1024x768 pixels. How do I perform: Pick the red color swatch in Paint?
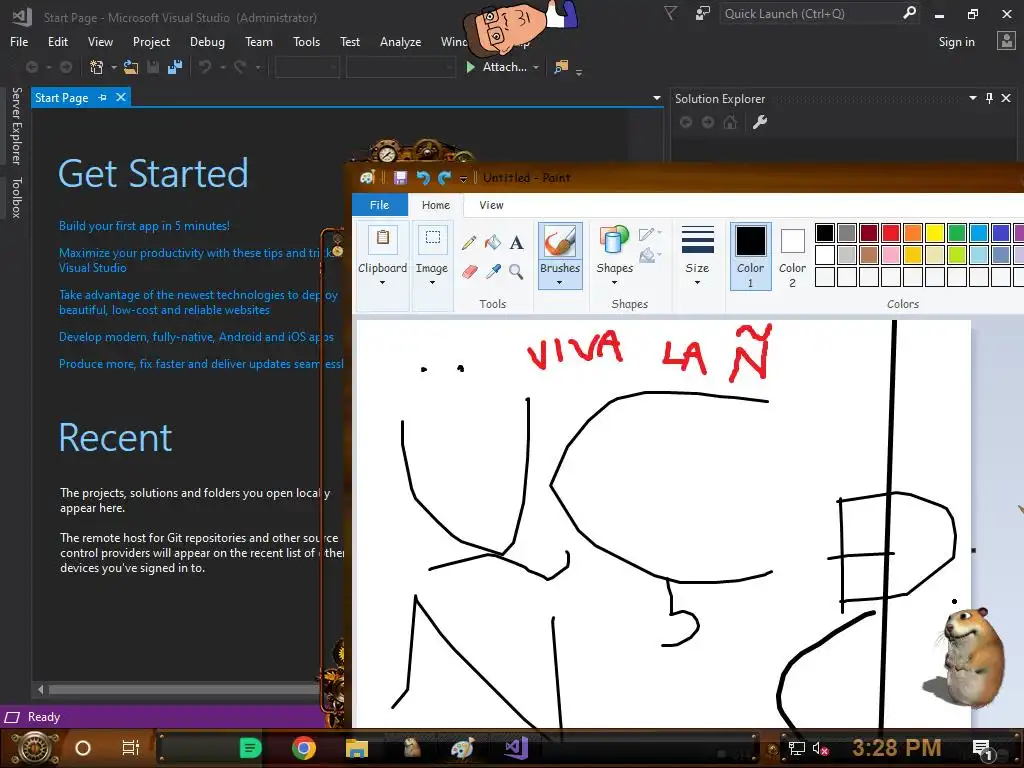coord(891,233)
